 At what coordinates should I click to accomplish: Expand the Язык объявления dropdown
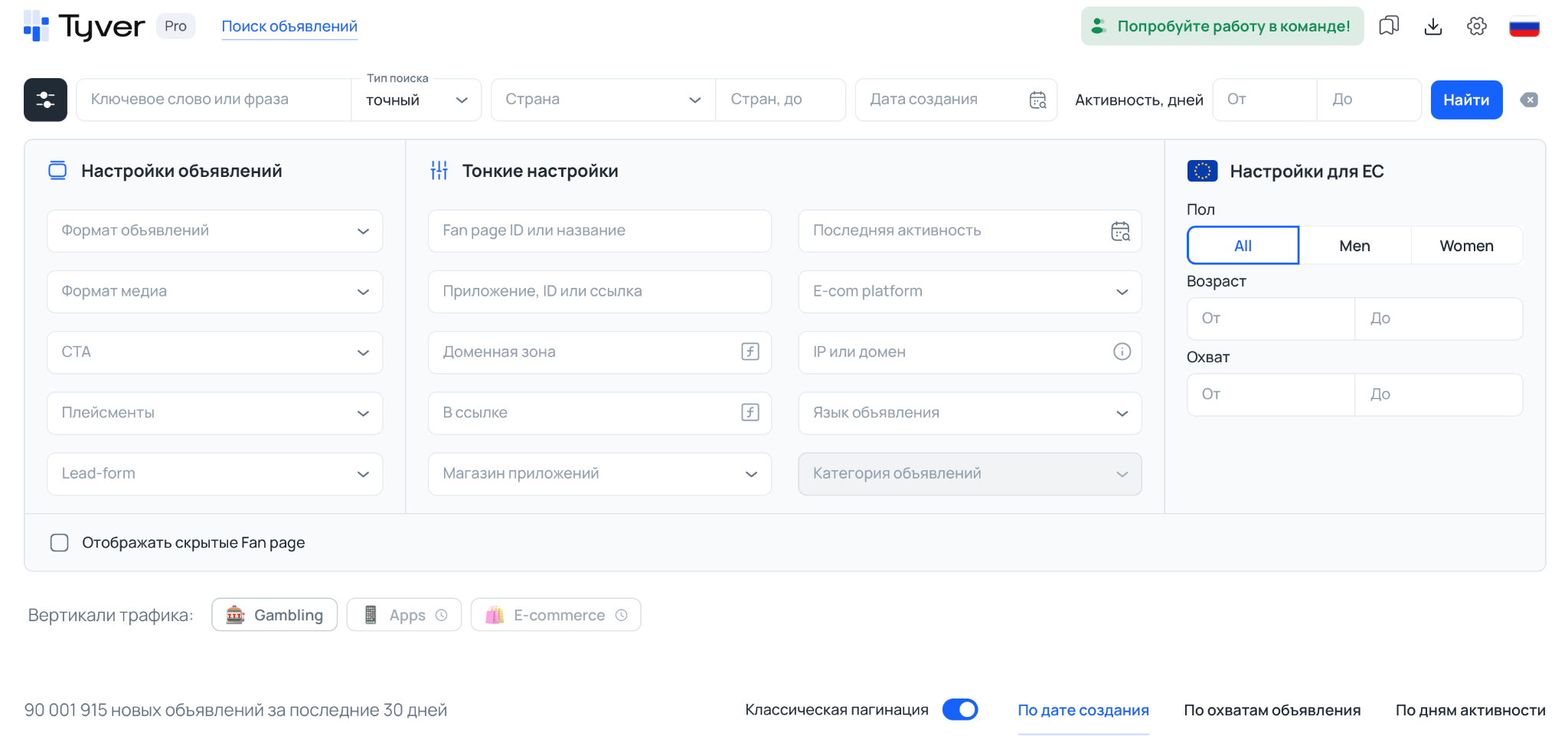coord(969,413)
